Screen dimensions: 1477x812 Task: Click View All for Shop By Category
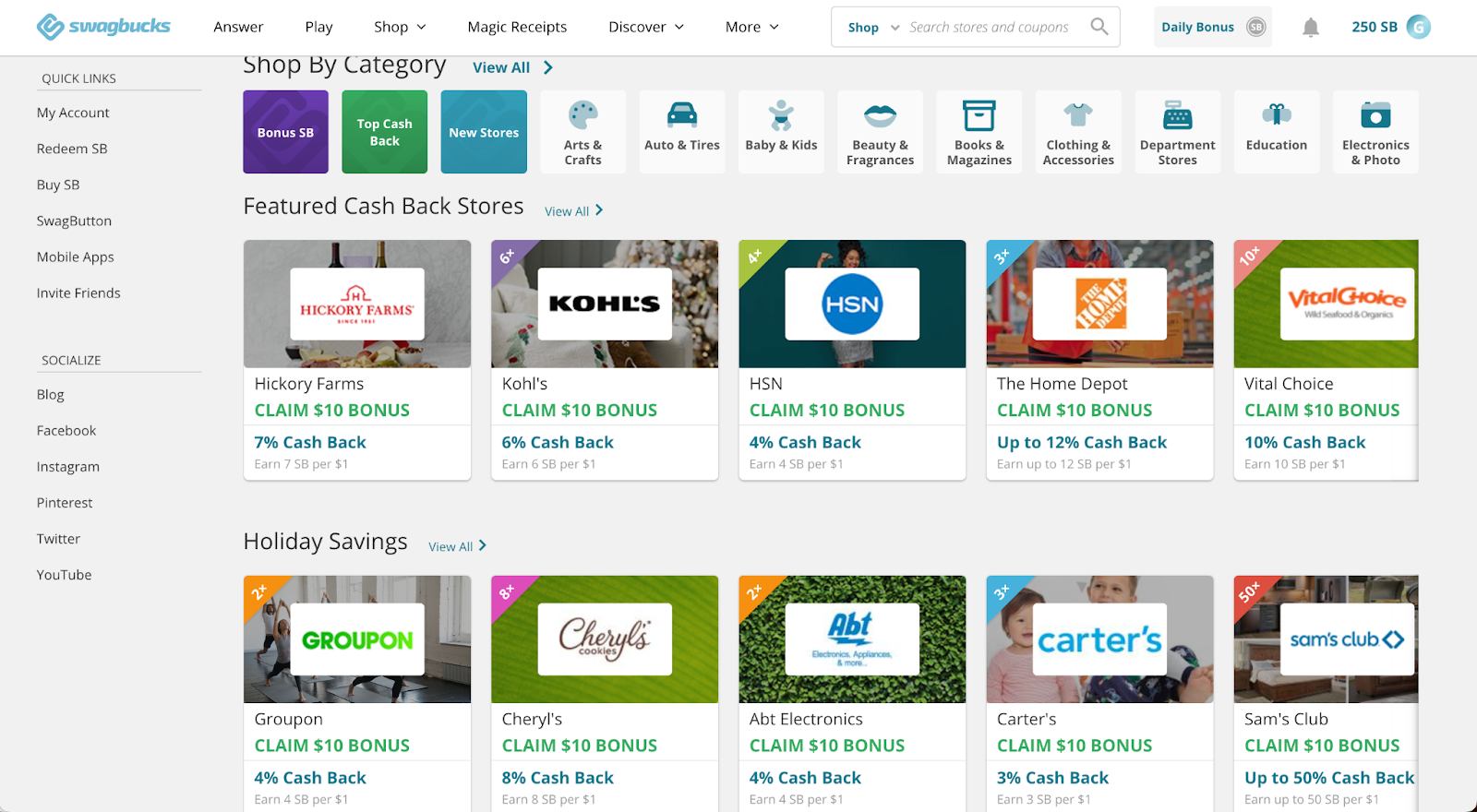click(512, 67)
